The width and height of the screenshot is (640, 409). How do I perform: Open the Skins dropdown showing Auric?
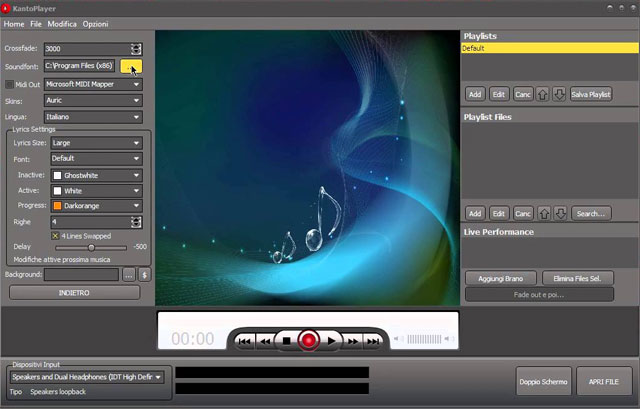point(93,100)
